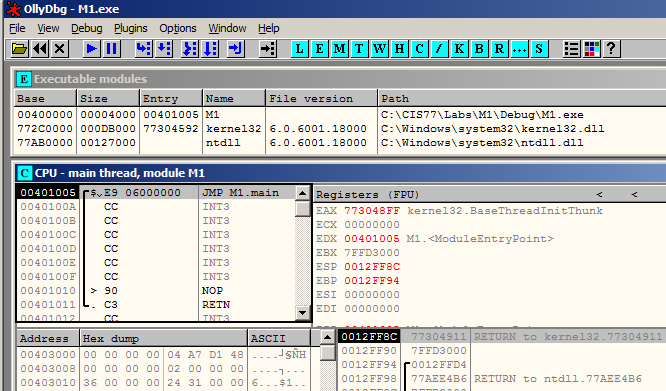Open the View menu
This screenshot has width=666, height=391.
click(x=48, y=28)
